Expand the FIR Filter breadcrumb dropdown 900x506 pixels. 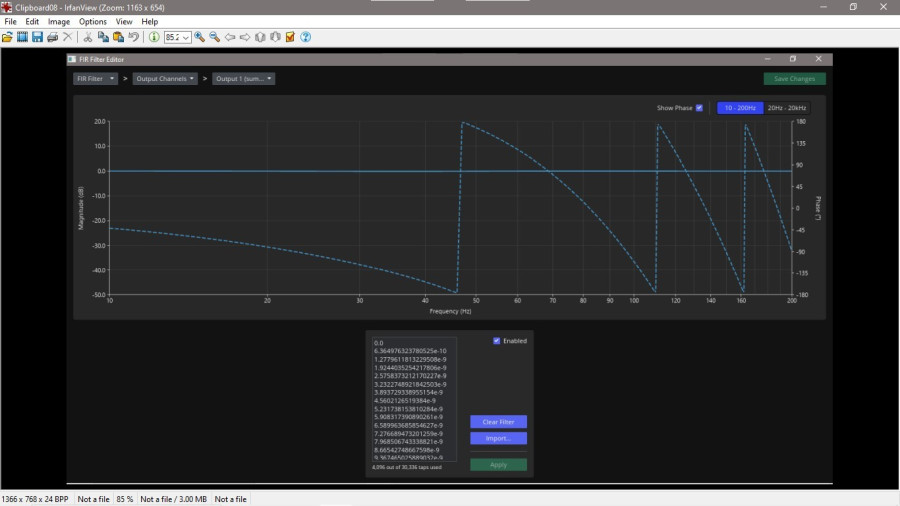[x=95, y=79]
